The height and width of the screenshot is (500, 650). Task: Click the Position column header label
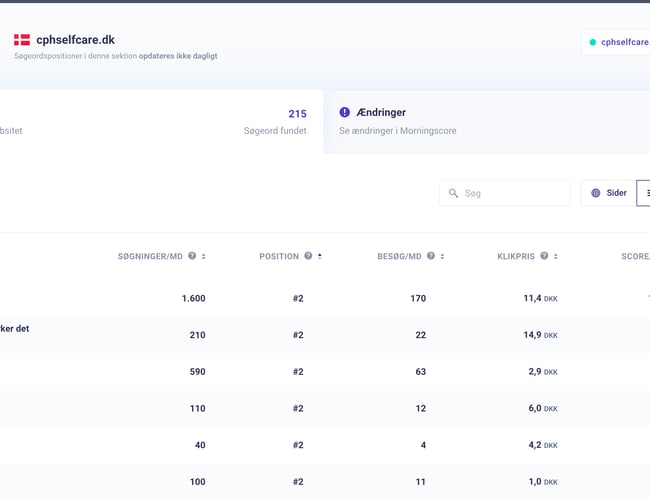click(x=279, y=256)
